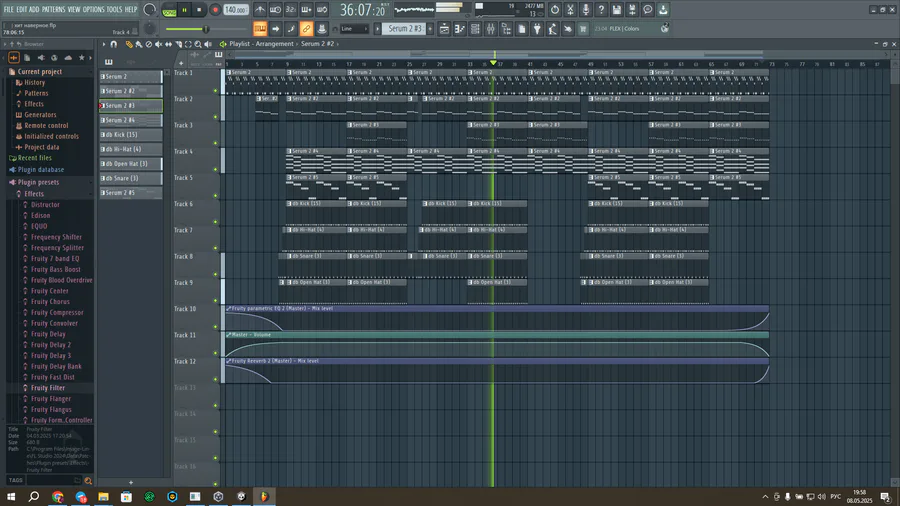Viewport: 900px width, 506px height.
Task: Open the multilink to controllers icon
Action: coord(322,29)
